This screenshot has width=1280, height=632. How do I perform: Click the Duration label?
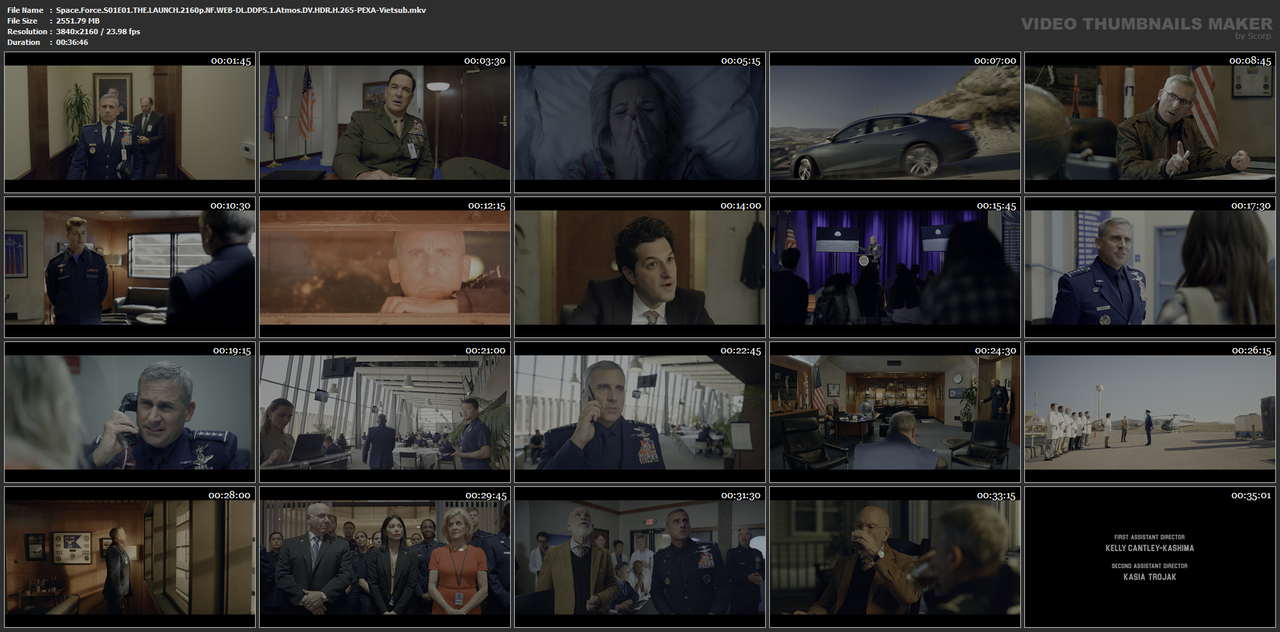point(24,42)
